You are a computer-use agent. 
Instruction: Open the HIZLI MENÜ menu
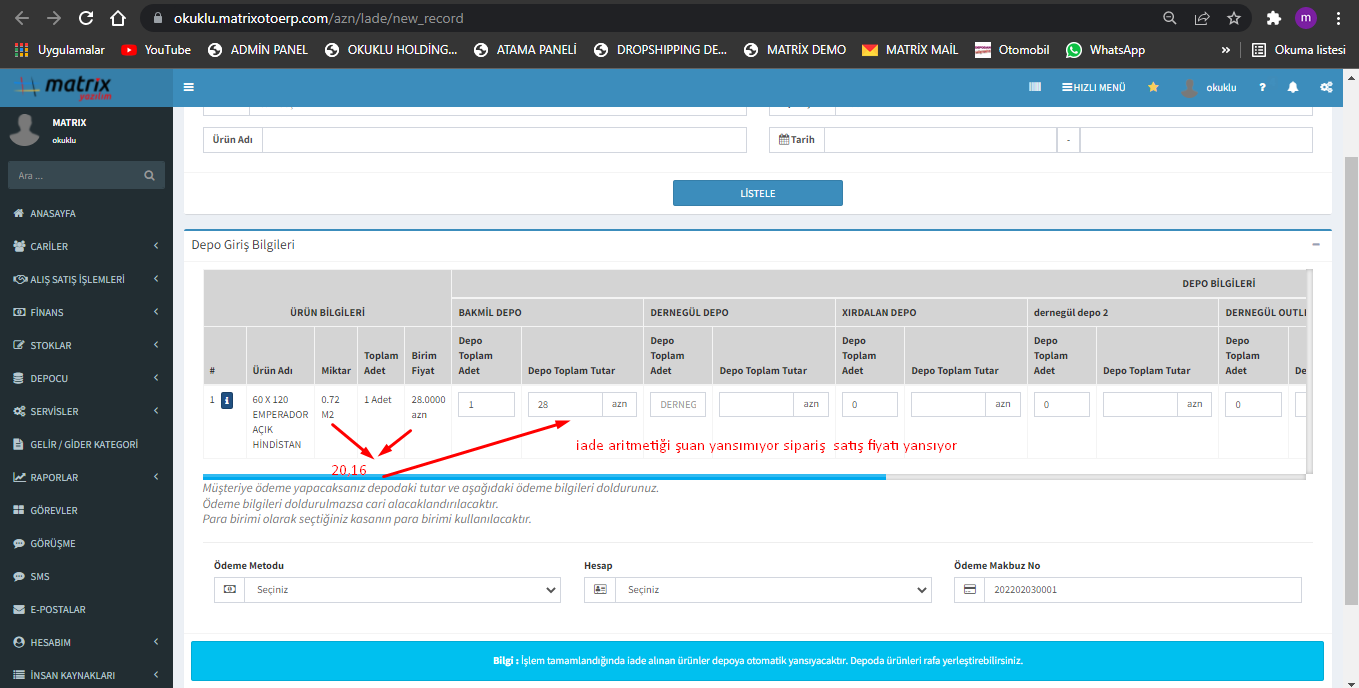tap(1093, 87)
